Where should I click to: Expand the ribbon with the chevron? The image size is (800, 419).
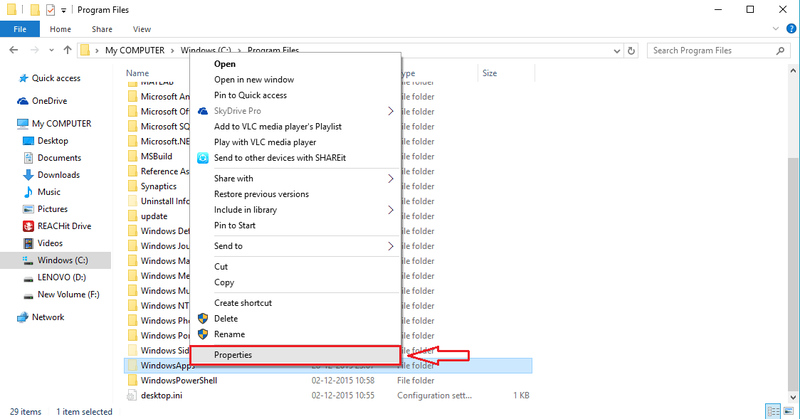(x=776, y=29)
